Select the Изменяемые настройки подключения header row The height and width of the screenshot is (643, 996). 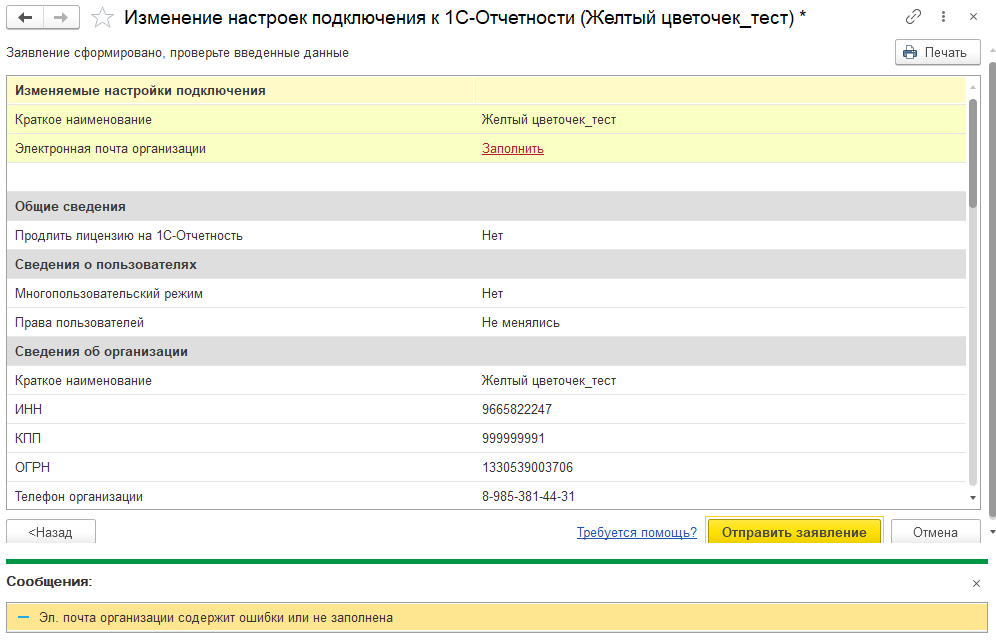(x=487, y=90)
